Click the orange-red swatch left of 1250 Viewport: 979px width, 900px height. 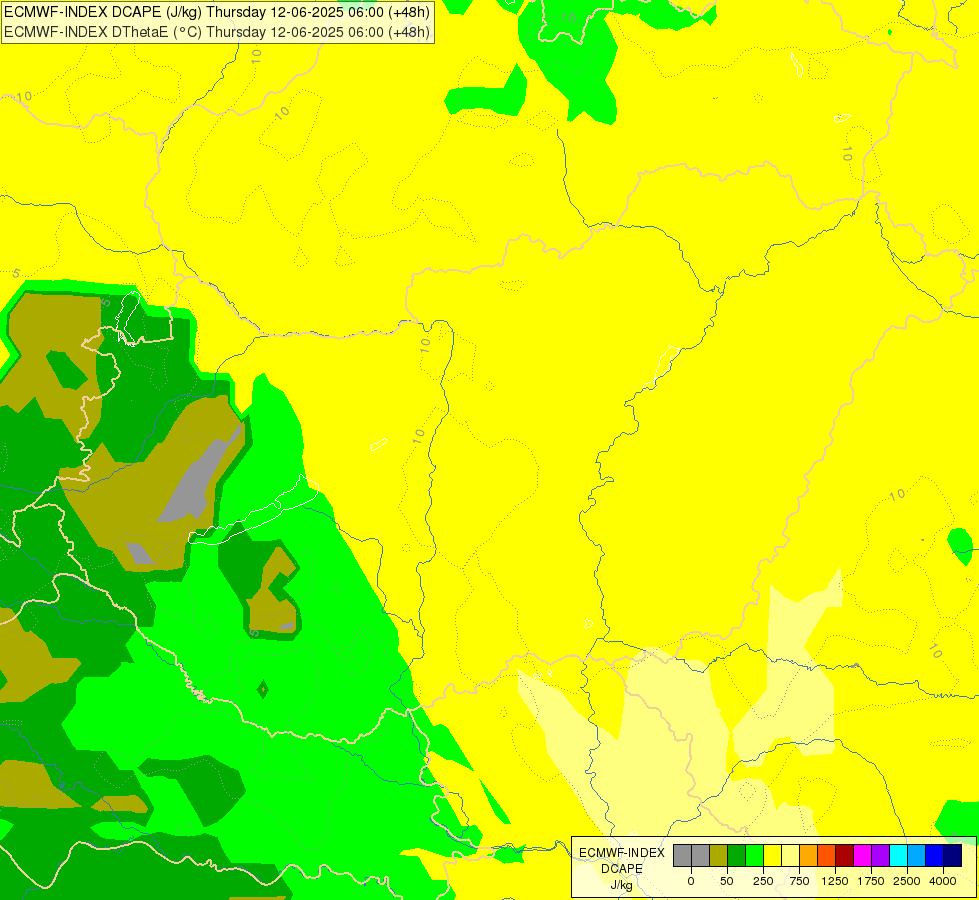[x=826, y=855]
